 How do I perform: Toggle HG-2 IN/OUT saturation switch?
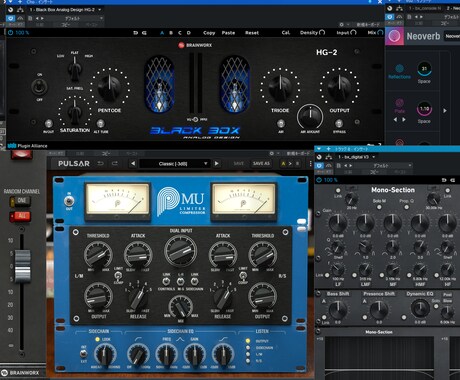point(49,124)
